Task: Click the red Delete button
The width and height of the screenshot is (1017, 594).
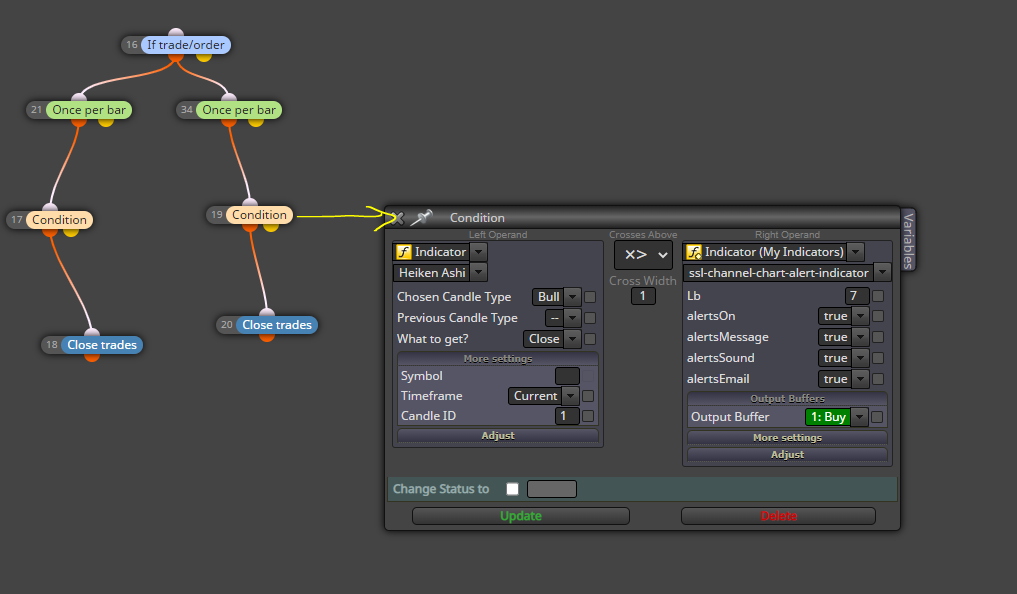Action: 778,516
